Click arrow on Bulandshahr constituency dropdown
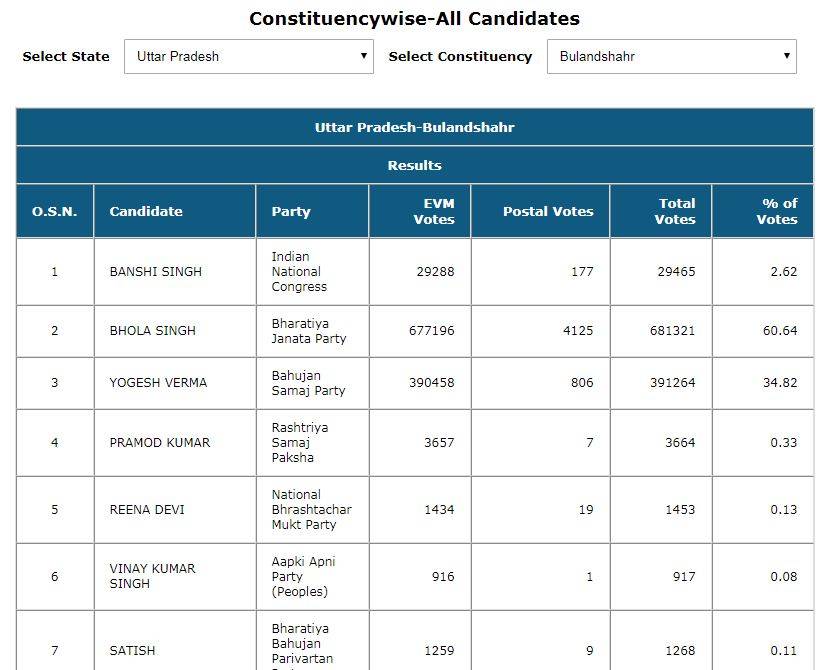Image resolution: width=827 pixels, height=670 pixels. [787, 56]
